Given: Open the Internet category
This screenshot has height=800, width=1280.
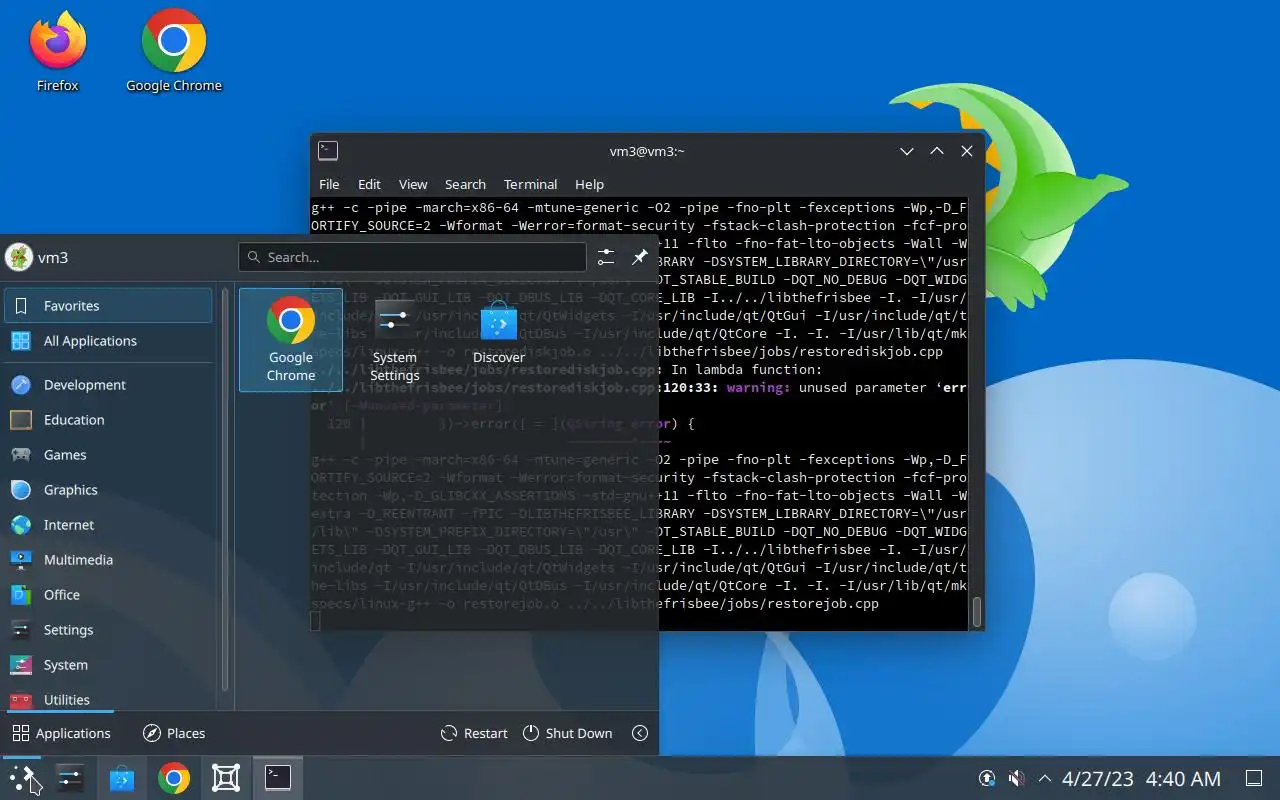Looking at the screenshot, I should coord(108,525).
